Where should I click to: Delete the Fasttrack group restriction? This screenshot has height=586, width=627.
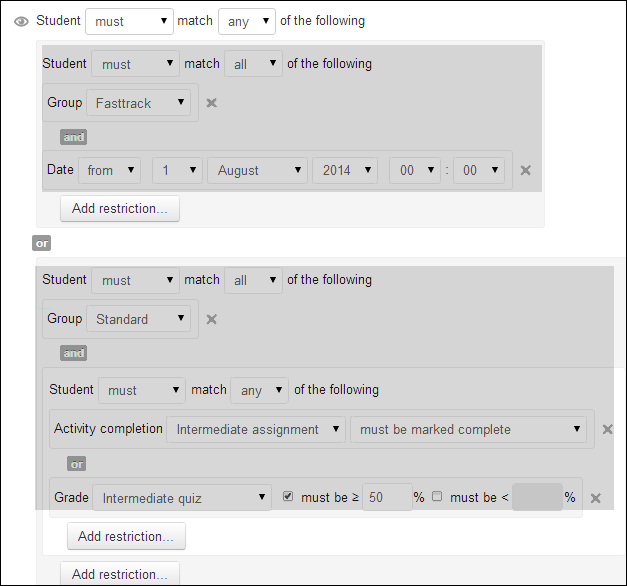(212, 102)
